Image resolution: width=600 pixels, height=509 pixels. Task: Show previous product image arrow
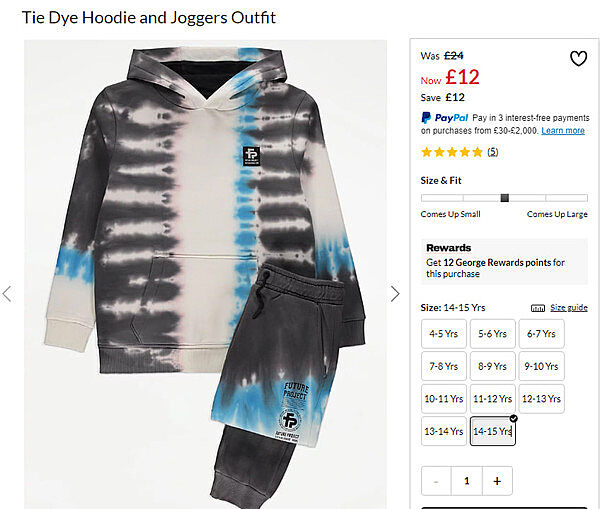(7, 294)
